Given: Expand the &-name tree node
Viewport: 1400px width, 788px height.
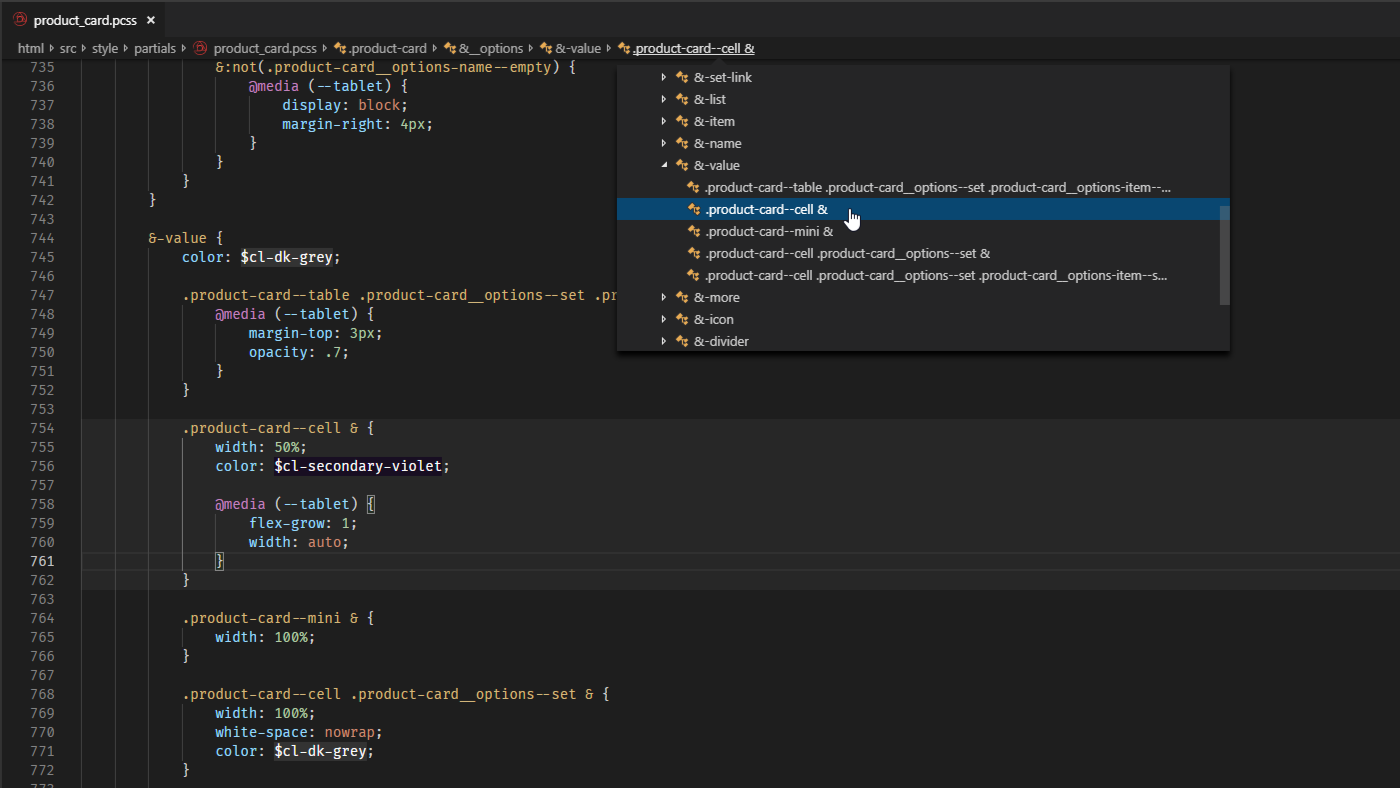Looking at the screenshot, I should pos(663,143).
